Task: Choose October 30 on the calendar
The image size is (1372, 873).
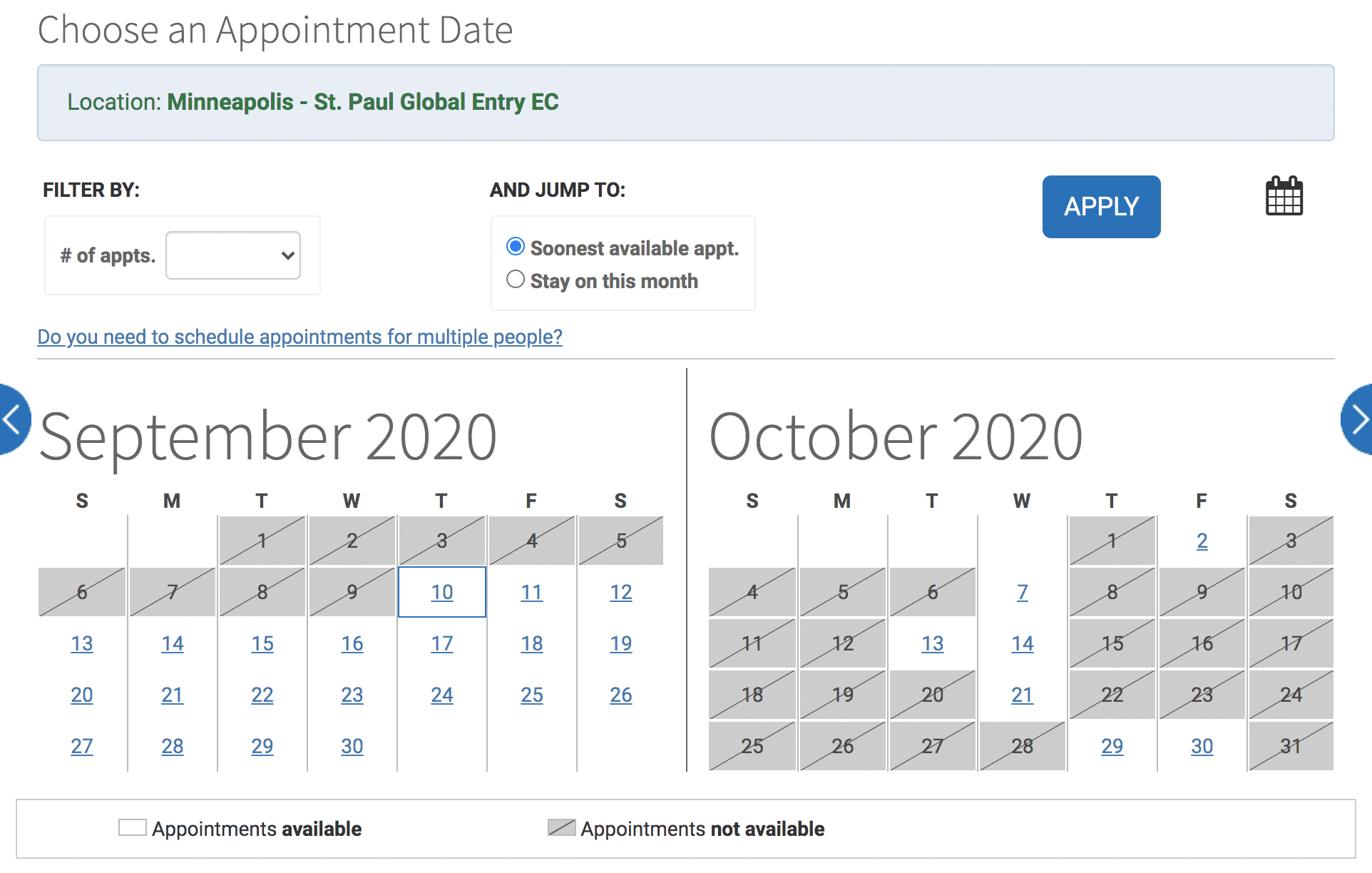Action: coord(1202,745)
